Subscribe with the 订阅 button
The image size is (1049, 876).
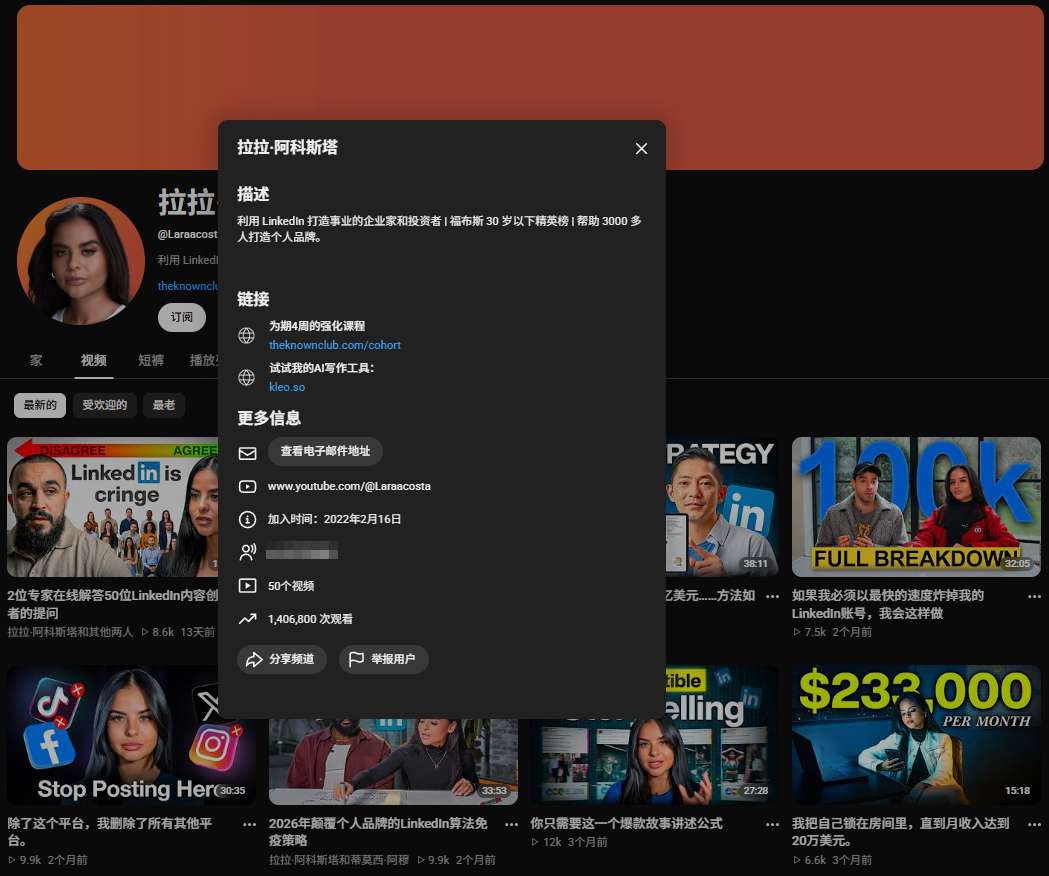[181, 317]
